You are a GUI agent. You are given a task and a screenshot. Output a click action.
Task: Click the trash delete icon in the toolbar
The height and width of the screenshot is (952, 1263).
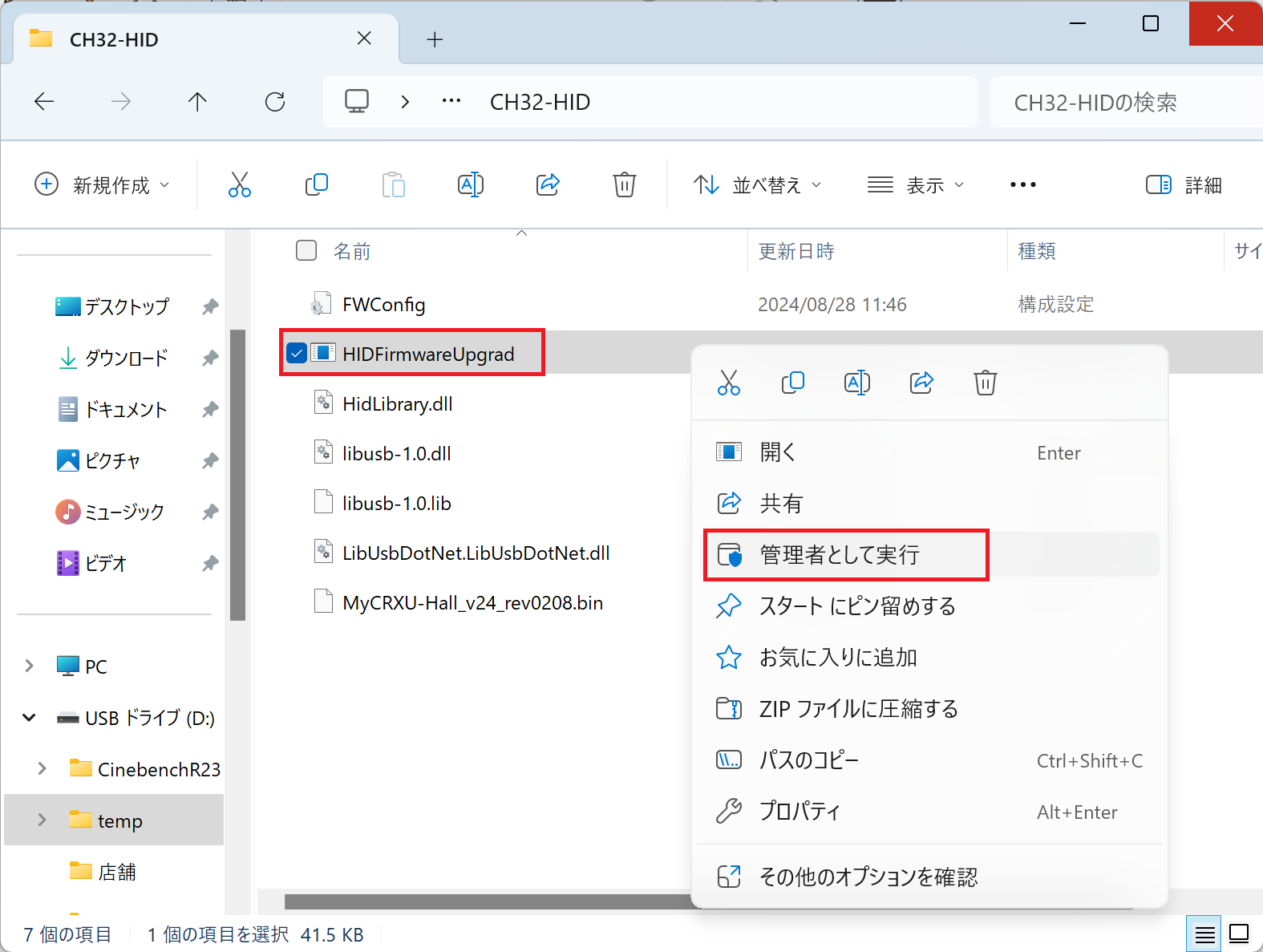pos(625,184)
